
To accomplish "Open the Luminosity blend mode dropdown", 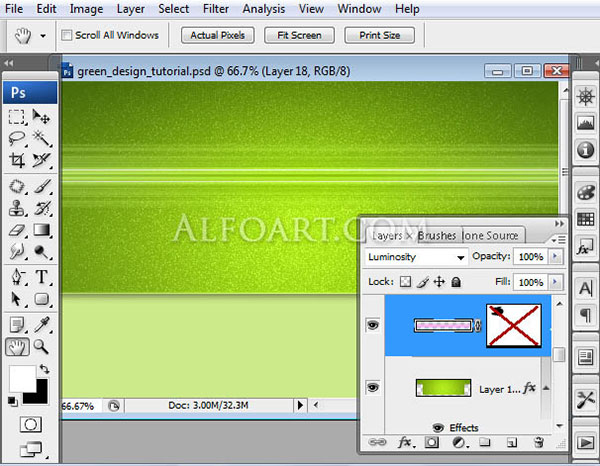I will 416,257.
